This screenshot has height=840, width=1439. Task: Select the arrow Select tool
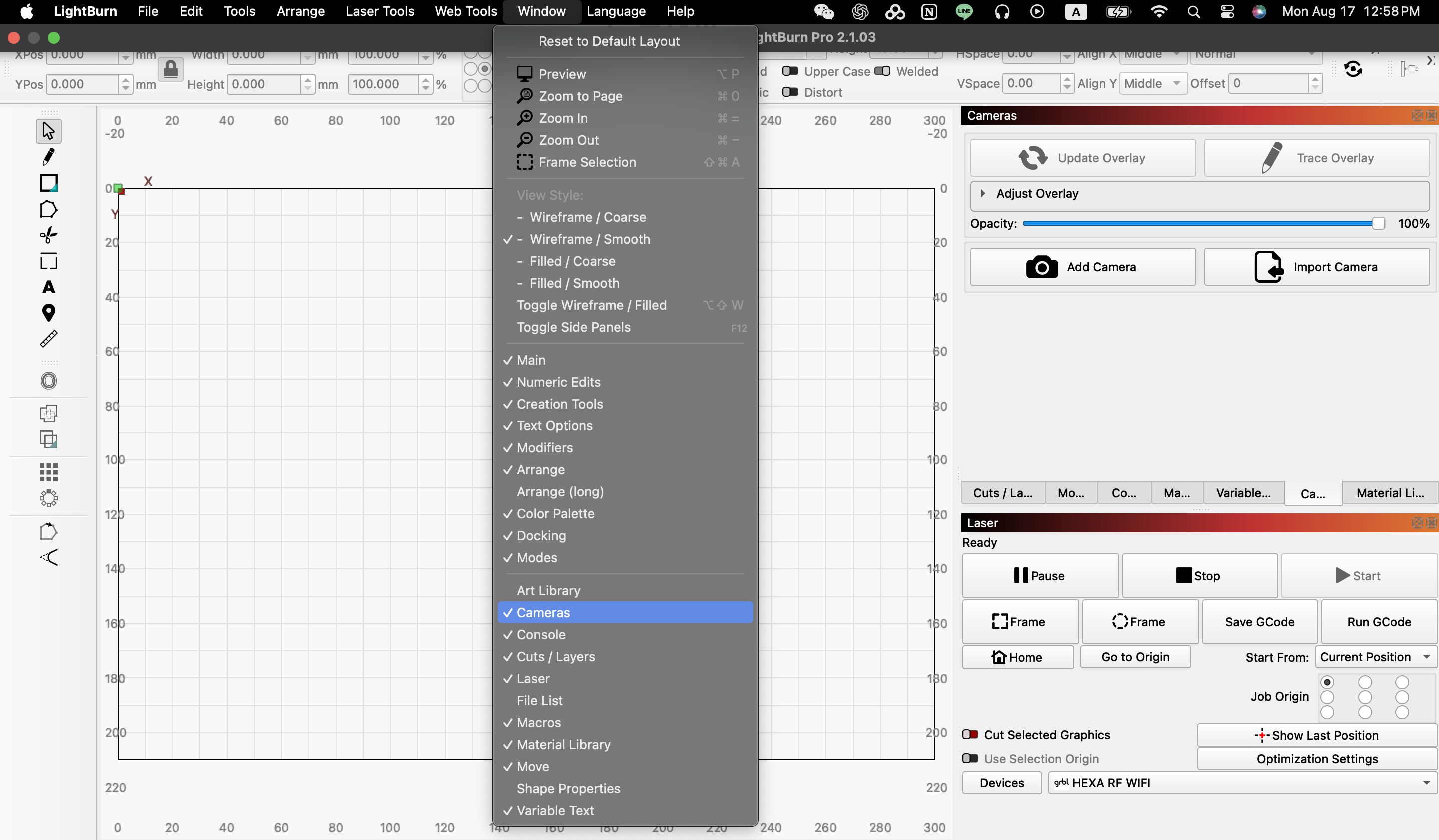[48, 131]
